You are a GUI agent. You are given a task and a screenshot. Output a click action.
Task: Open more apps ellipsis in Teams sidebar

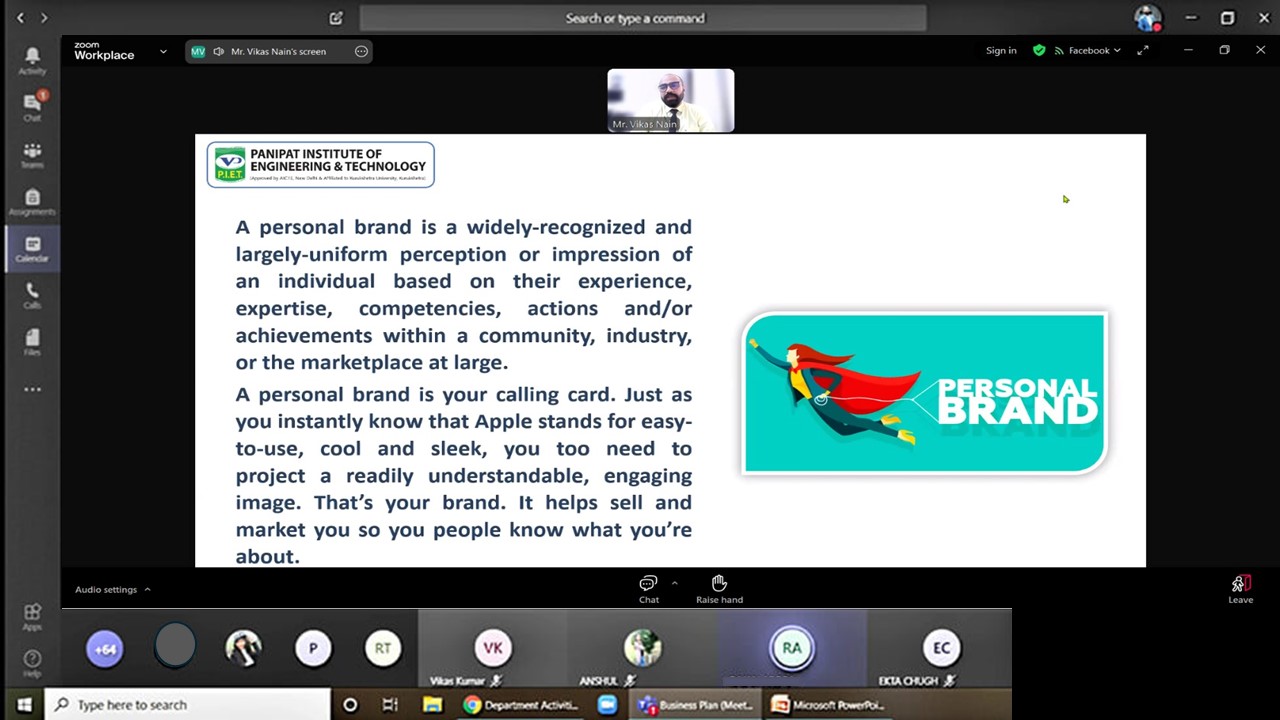click(32, 389)
